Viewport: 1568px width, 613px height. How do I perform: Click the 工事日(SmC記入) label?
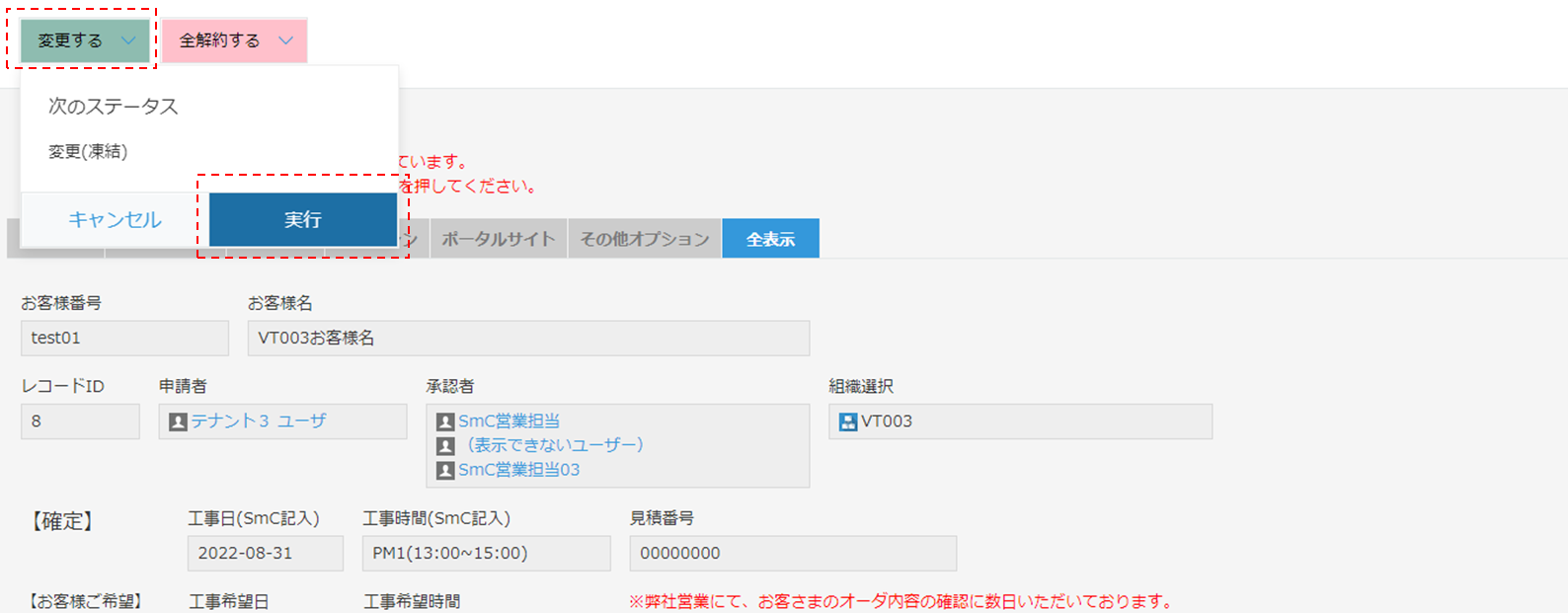[x=254, y=518]
